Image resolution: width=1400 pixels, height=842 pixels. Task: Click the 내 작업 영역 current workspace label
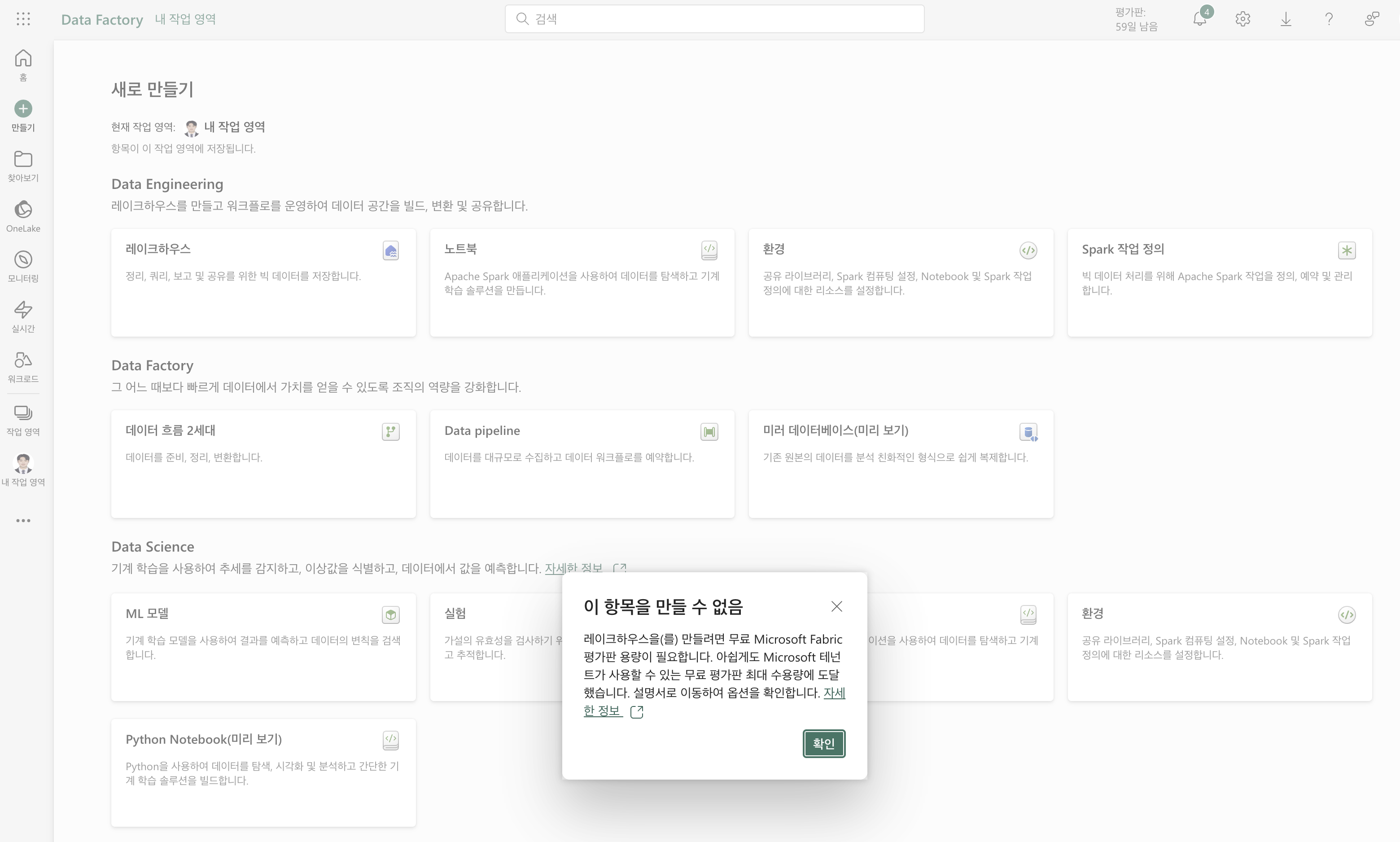[234, 127]
